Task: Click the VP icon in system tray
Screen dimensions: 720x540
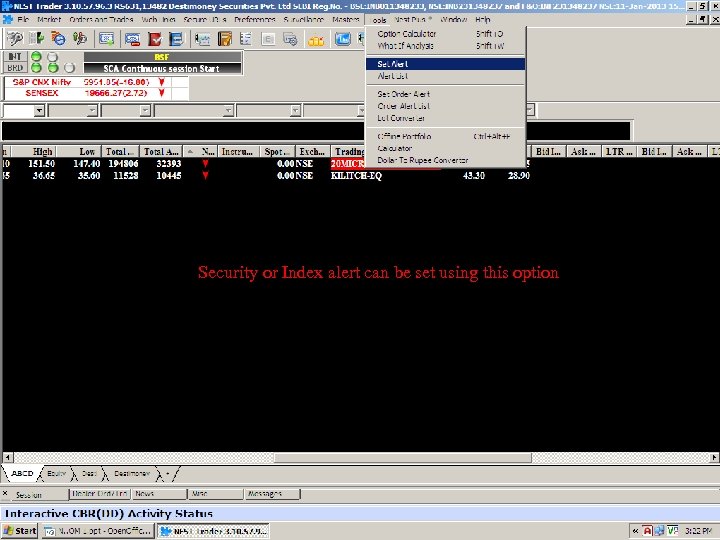Action: tap(672, 531)
